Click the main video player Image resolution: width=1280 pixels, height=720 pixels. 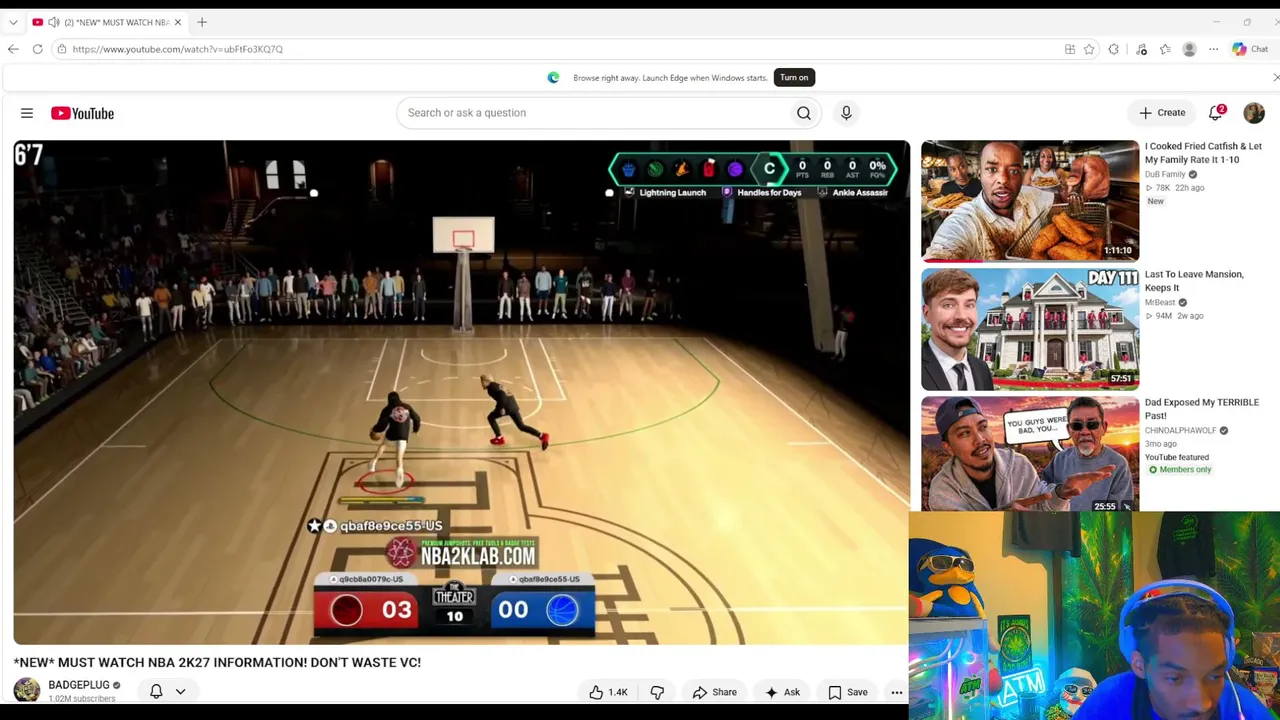click(461, 392)
